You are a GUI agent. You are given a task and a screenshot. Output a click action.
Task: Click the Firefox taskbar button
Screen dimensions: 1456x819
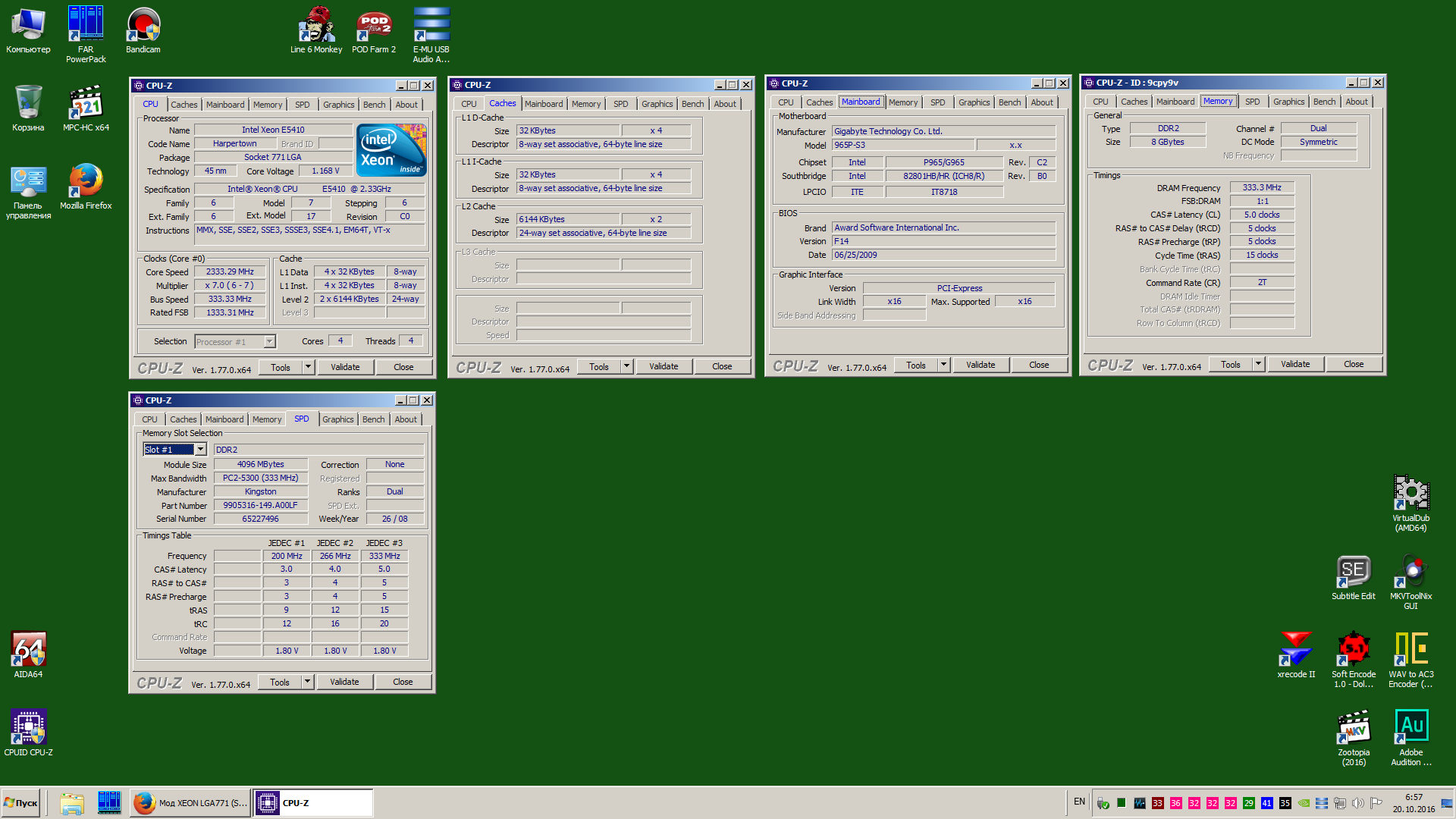pos(190,803)
